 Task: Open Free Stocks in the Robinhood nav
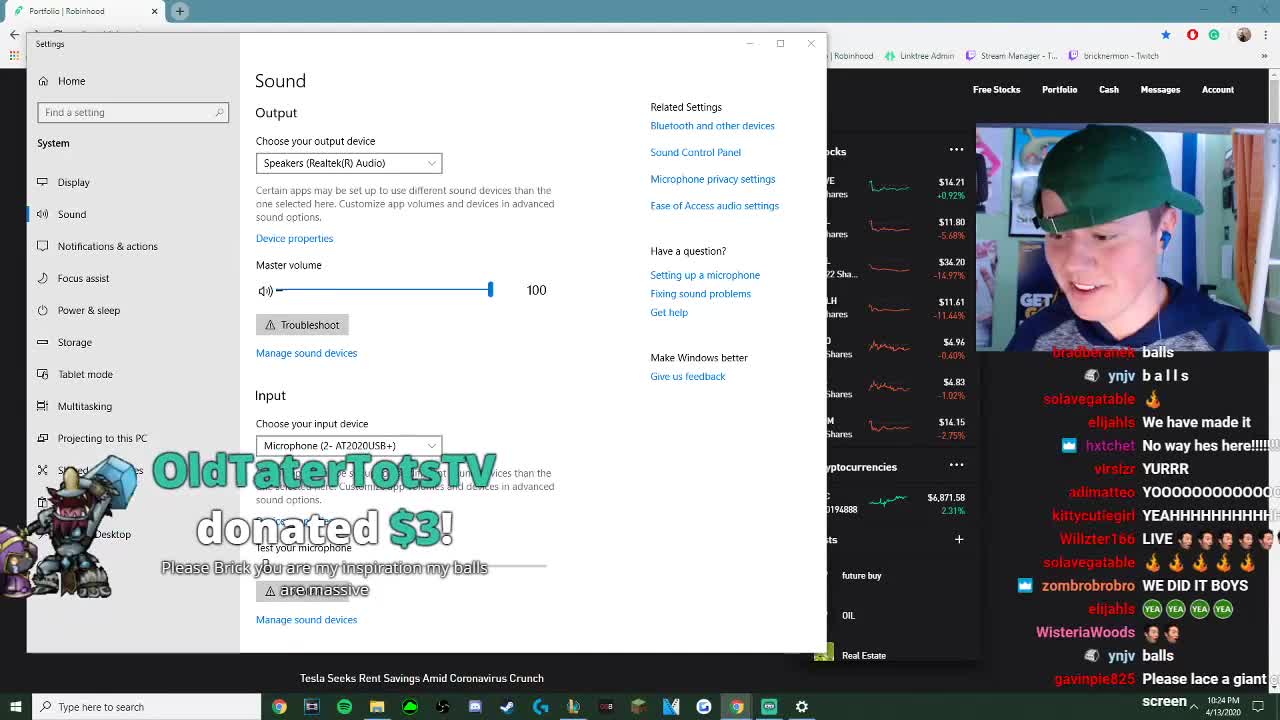pyautogui.click(x=996, y=90)
